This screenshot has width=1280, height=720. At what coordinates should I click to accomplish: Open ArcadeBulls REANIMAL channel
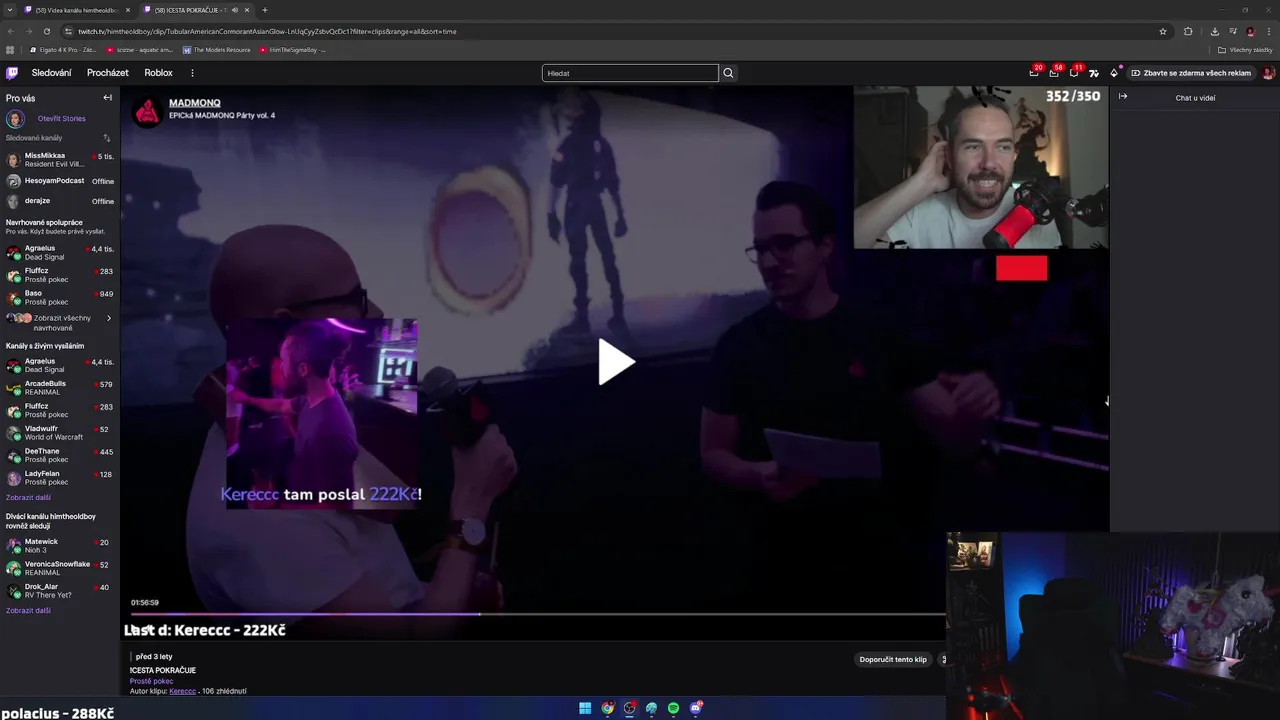tap(60, 388)
